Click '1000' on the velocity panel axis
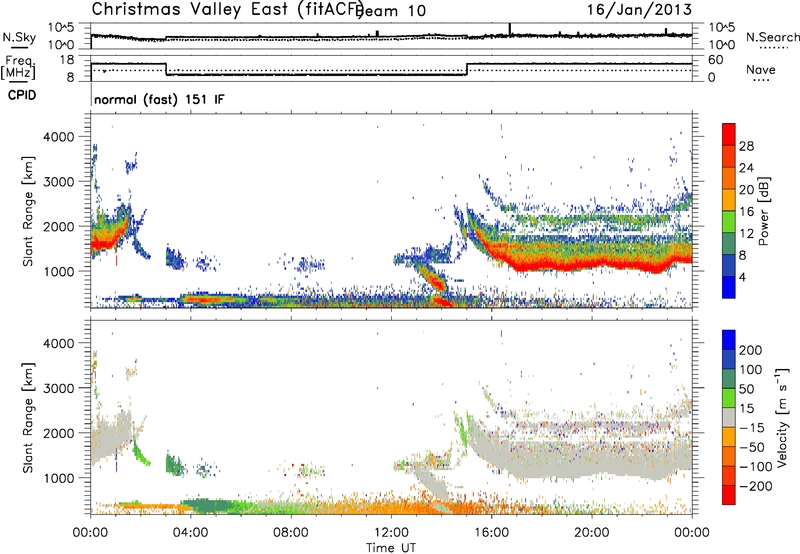 (x=59, y=478)
